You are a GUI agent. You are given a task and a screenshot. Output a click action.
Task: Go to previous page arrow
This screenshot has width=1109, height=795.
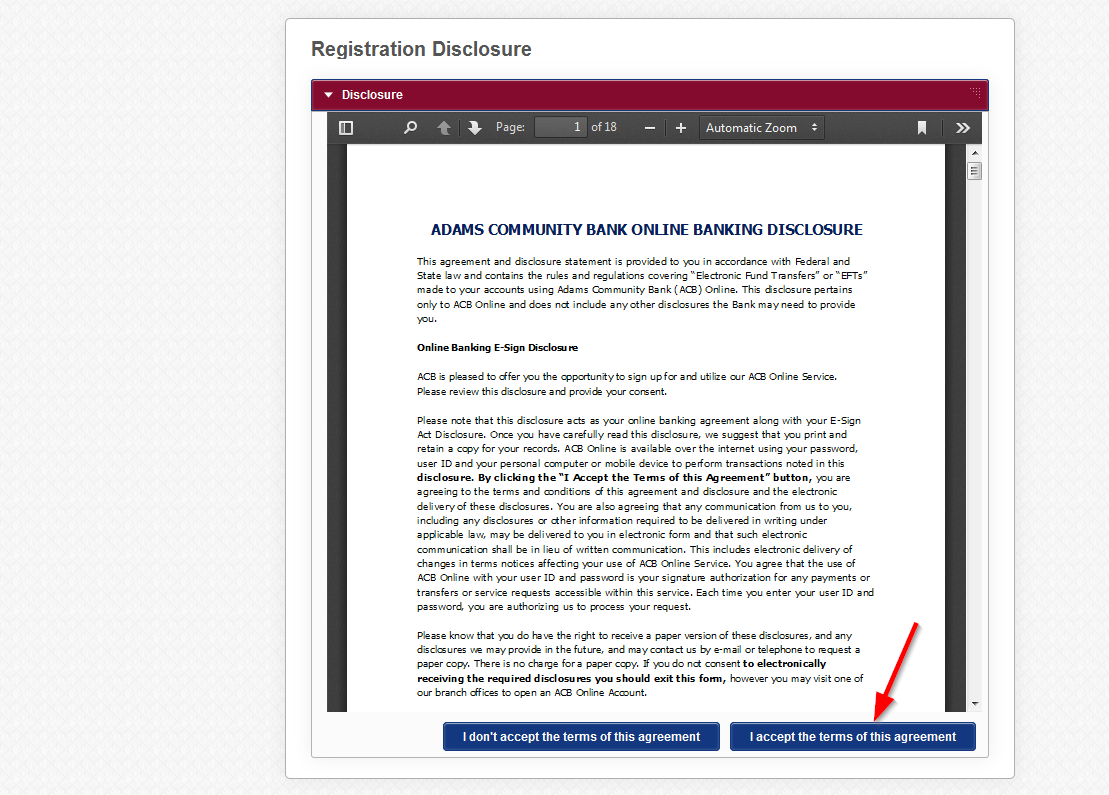443,128
